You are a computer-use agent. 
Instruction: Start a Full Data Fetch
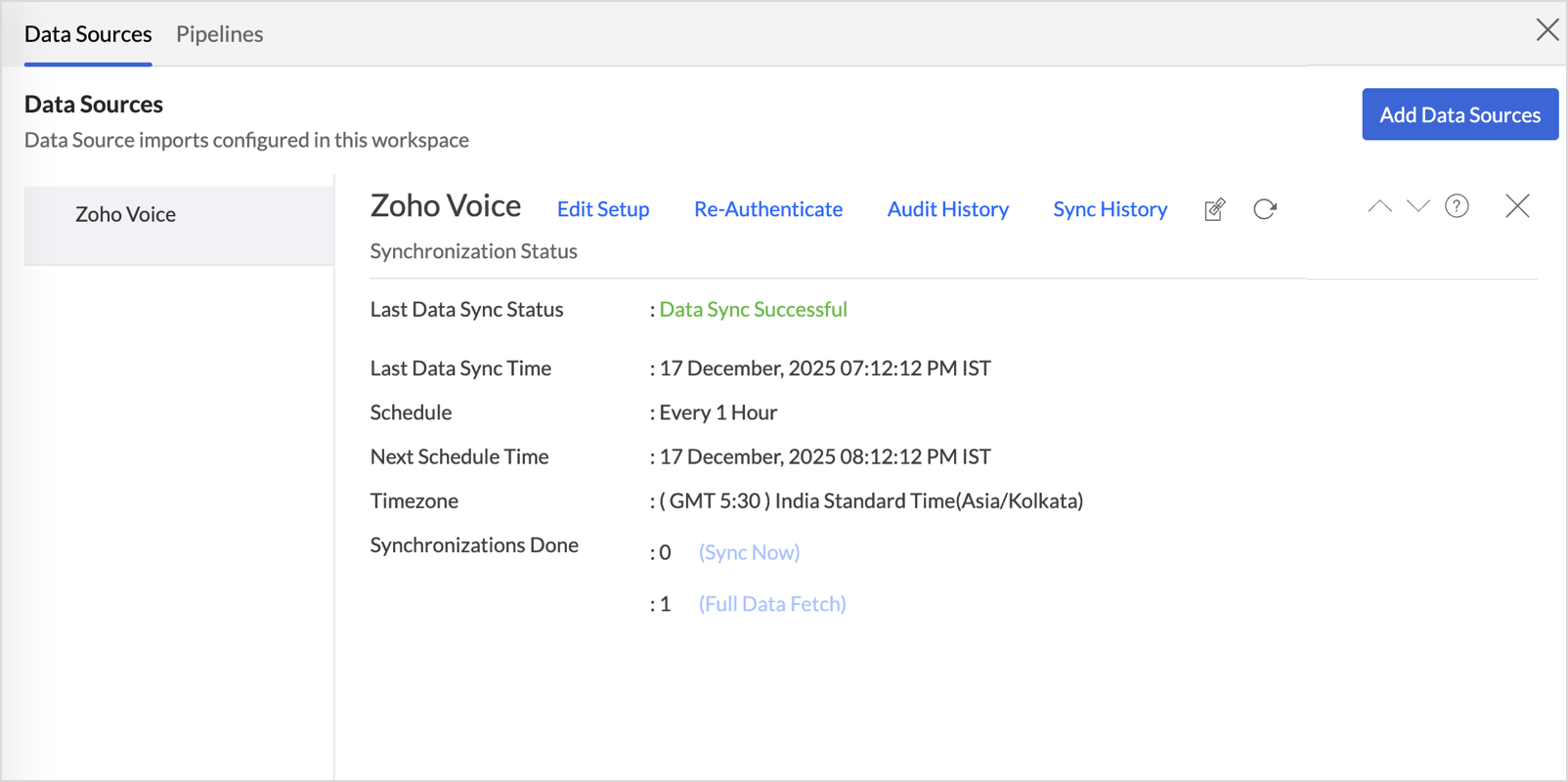click(x=772, y=604)
